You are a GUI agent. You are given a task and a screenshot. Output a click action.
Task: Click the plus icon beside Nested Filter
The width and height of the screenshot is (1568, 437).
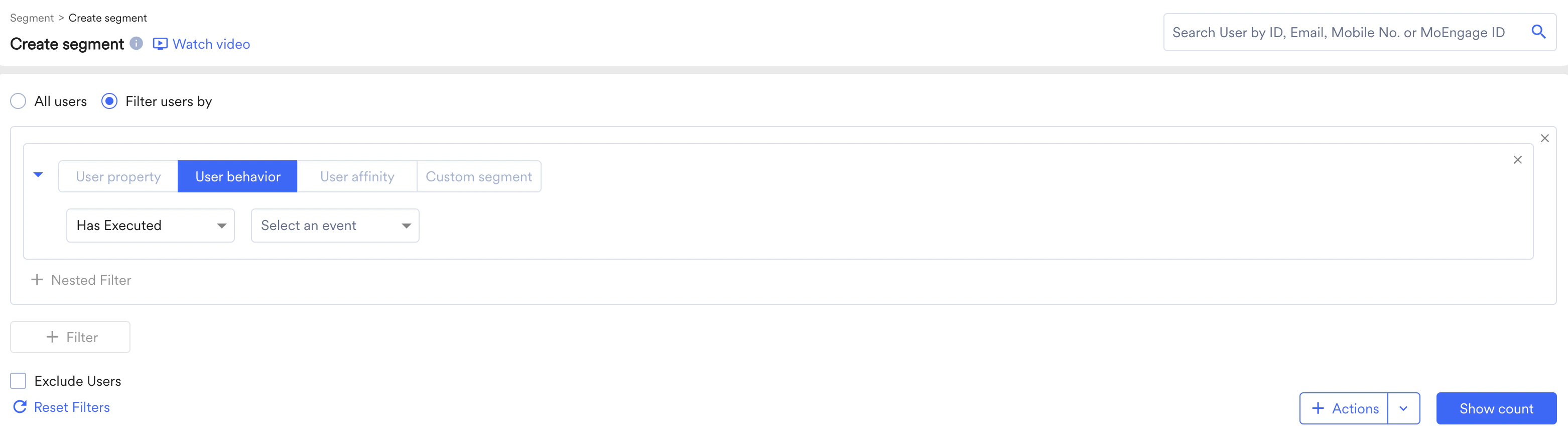point(37,280)
